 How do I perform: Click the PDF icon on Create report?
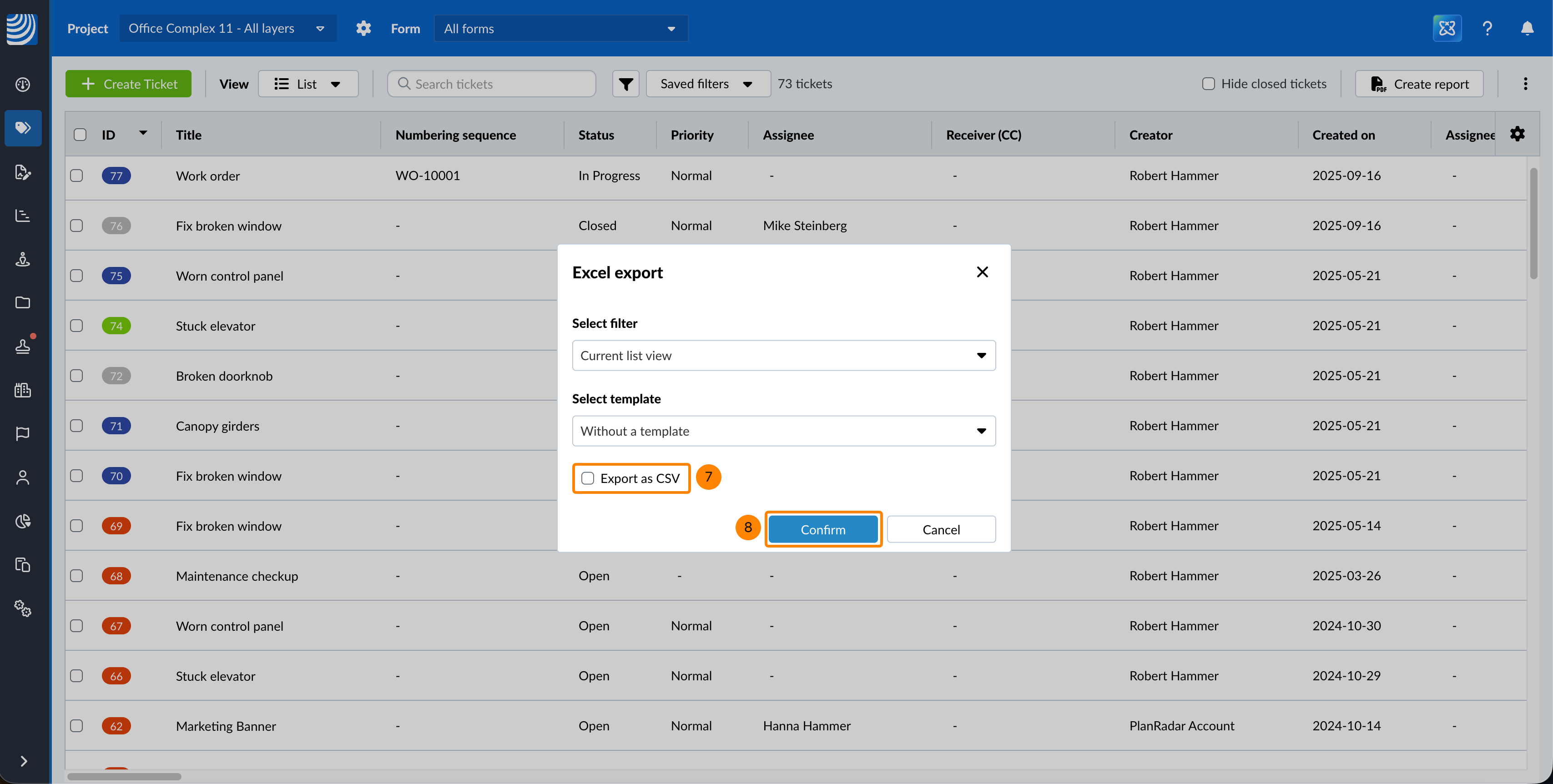[1378, 84]
